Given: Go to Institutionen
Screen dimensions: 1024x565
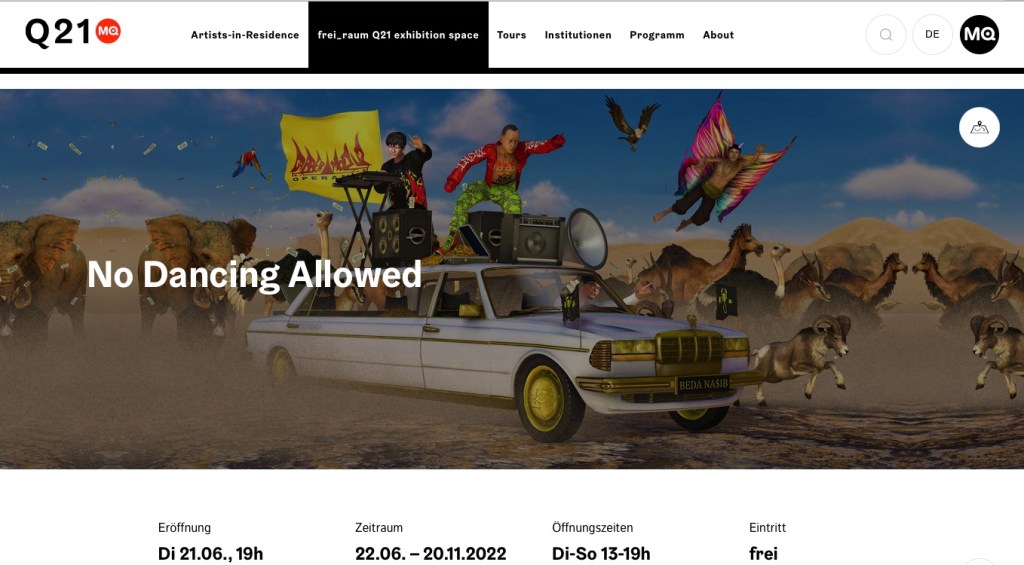Looking at the screenshot, I should click(x=578, y=35).
